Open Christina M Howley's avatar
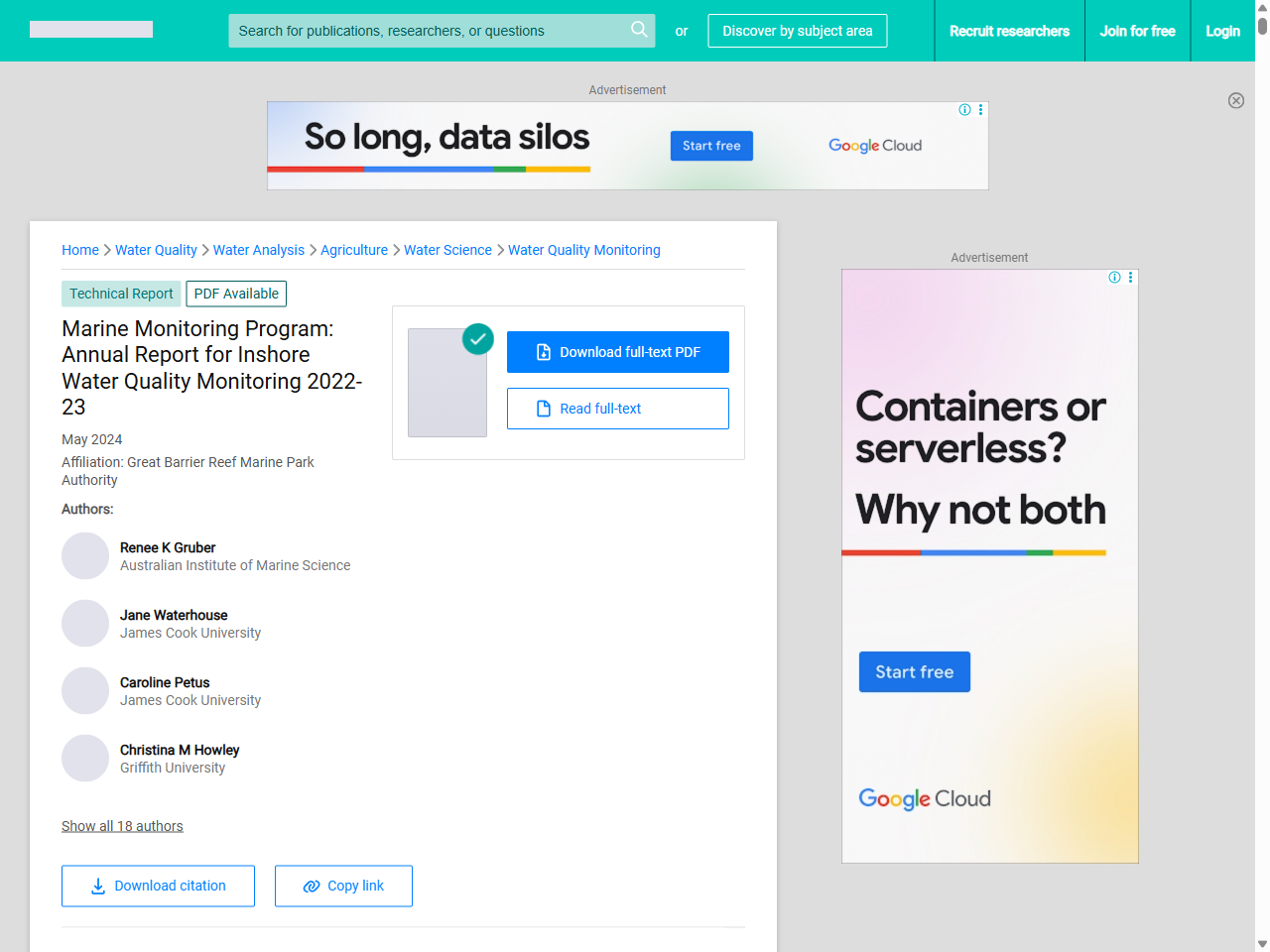 point(85,759)
